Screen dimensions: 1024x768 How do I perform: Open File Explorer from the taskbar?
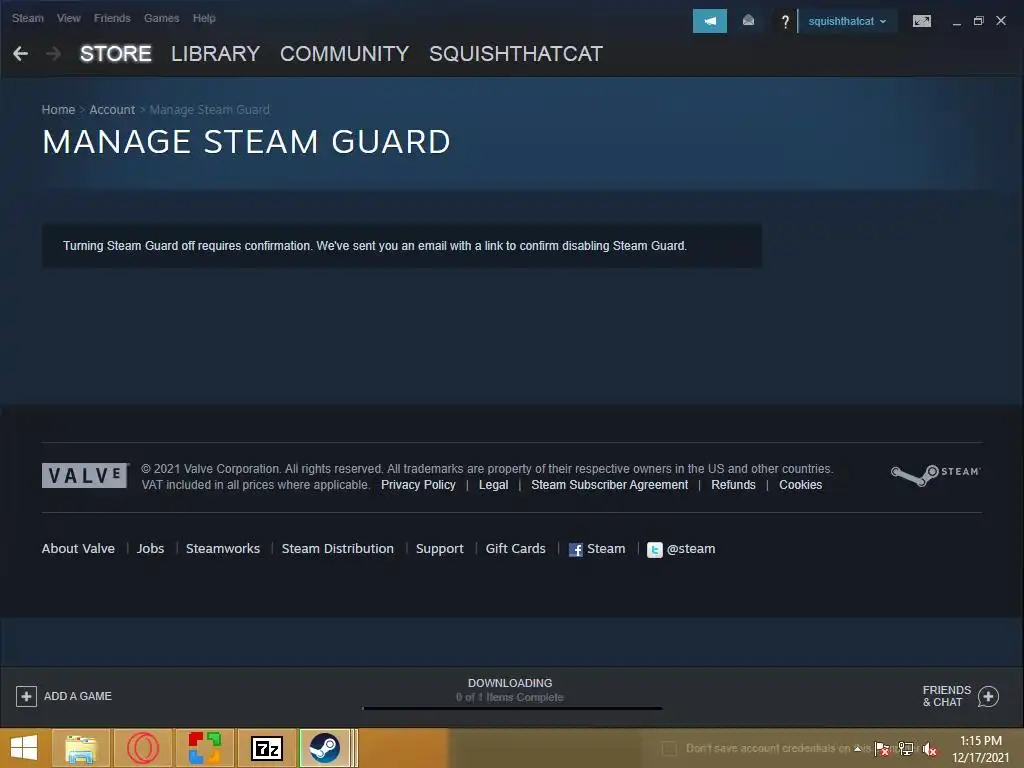coord(80,748)
